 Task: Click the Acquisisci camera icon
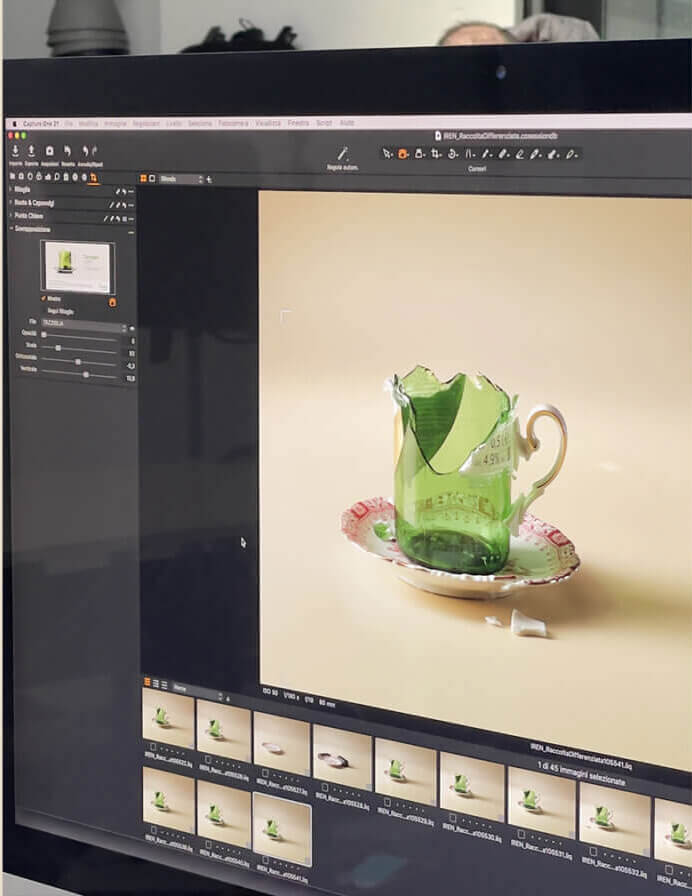[x=49, y=151]
